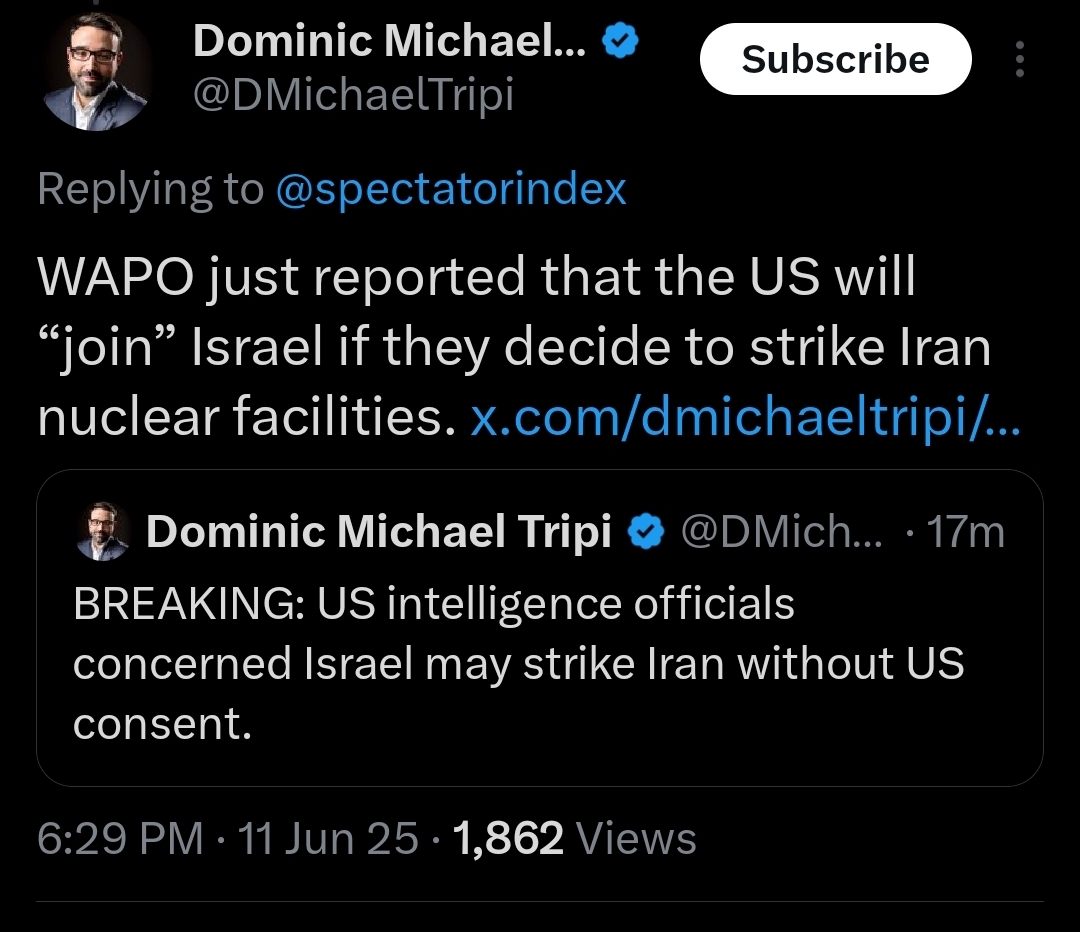This screenshot has width=1080, height=932.
Task: Open the three-dot more options menu
Action: [x=1019, y=59]
